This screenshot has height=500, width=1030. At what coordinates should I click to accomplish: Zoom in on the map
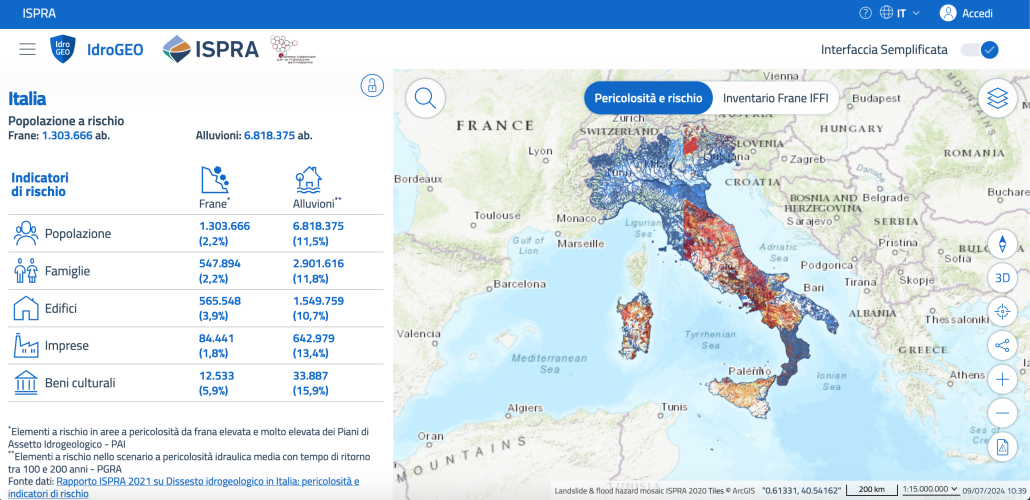click(x=1002, y=379)
